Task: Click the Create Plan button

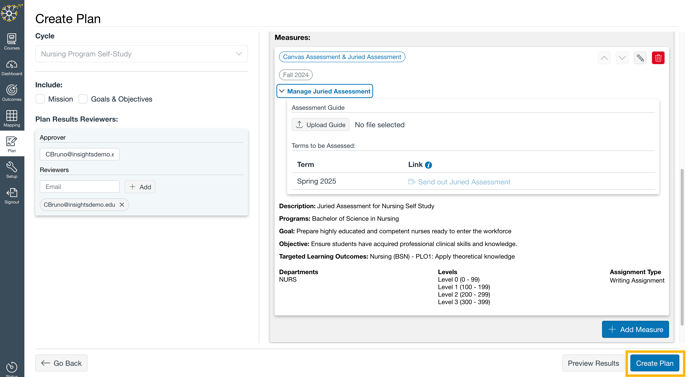Action: tap(654, 363)
